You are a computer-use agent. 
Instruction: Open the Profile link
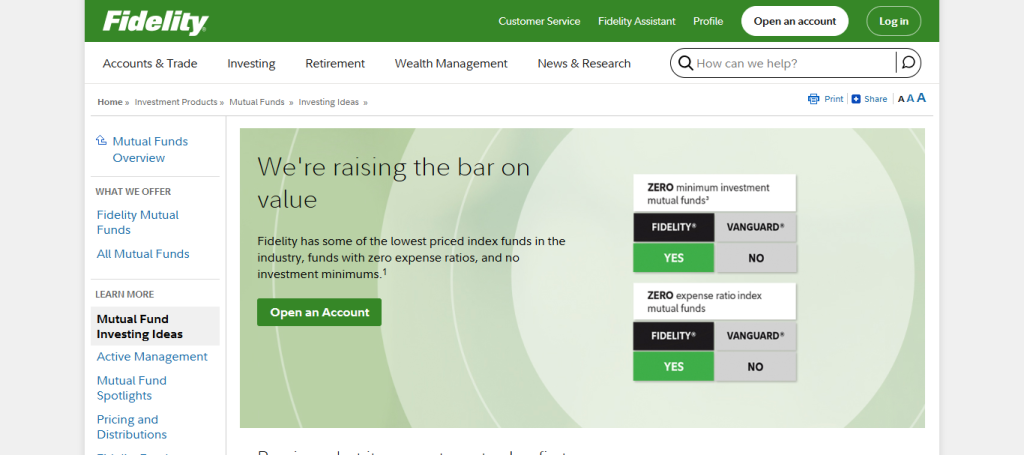708,21
